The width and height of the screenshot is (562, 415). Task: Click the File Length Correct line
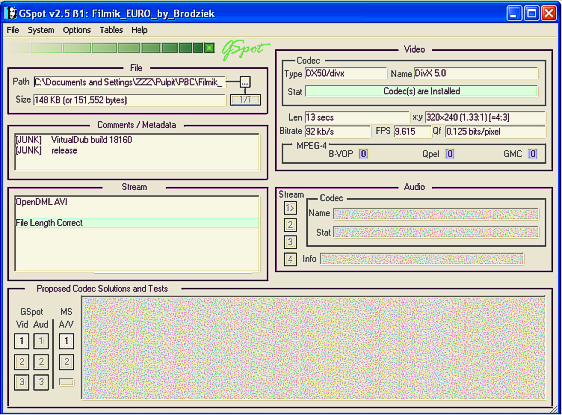click(x=137, y=223)
